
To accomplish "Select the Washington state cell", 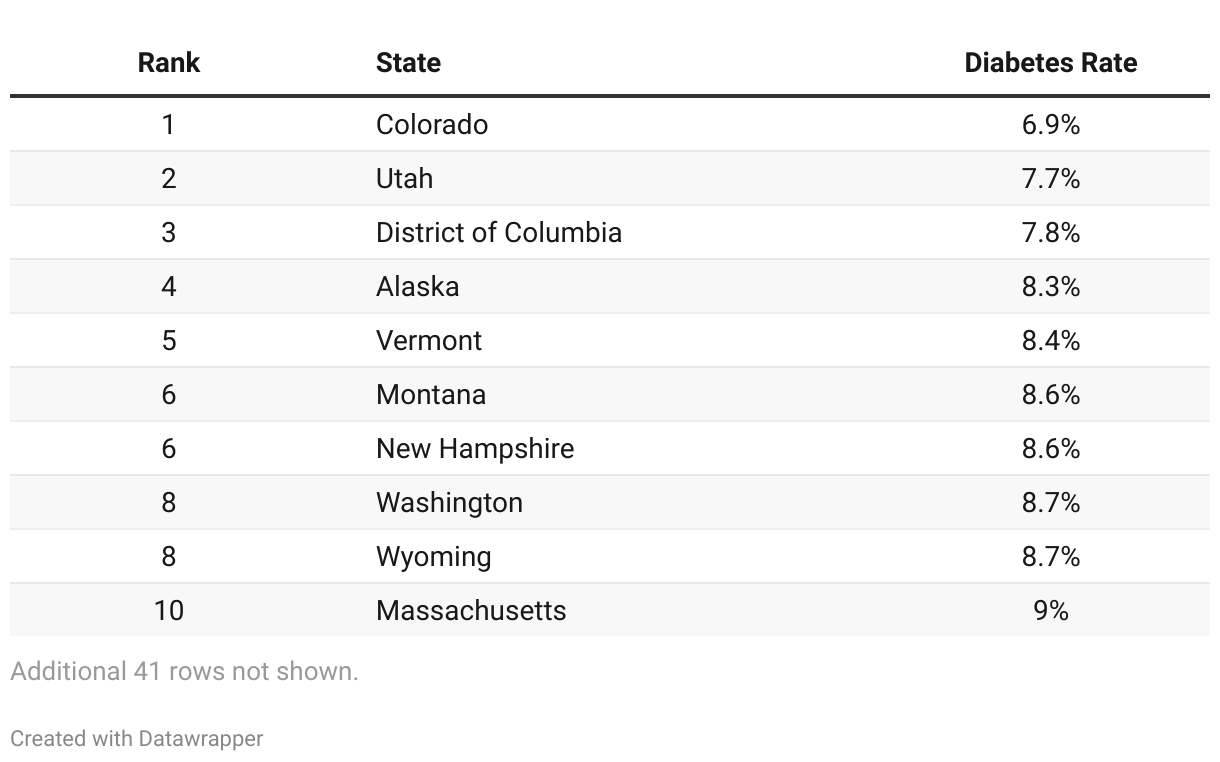I will (449, 503).
